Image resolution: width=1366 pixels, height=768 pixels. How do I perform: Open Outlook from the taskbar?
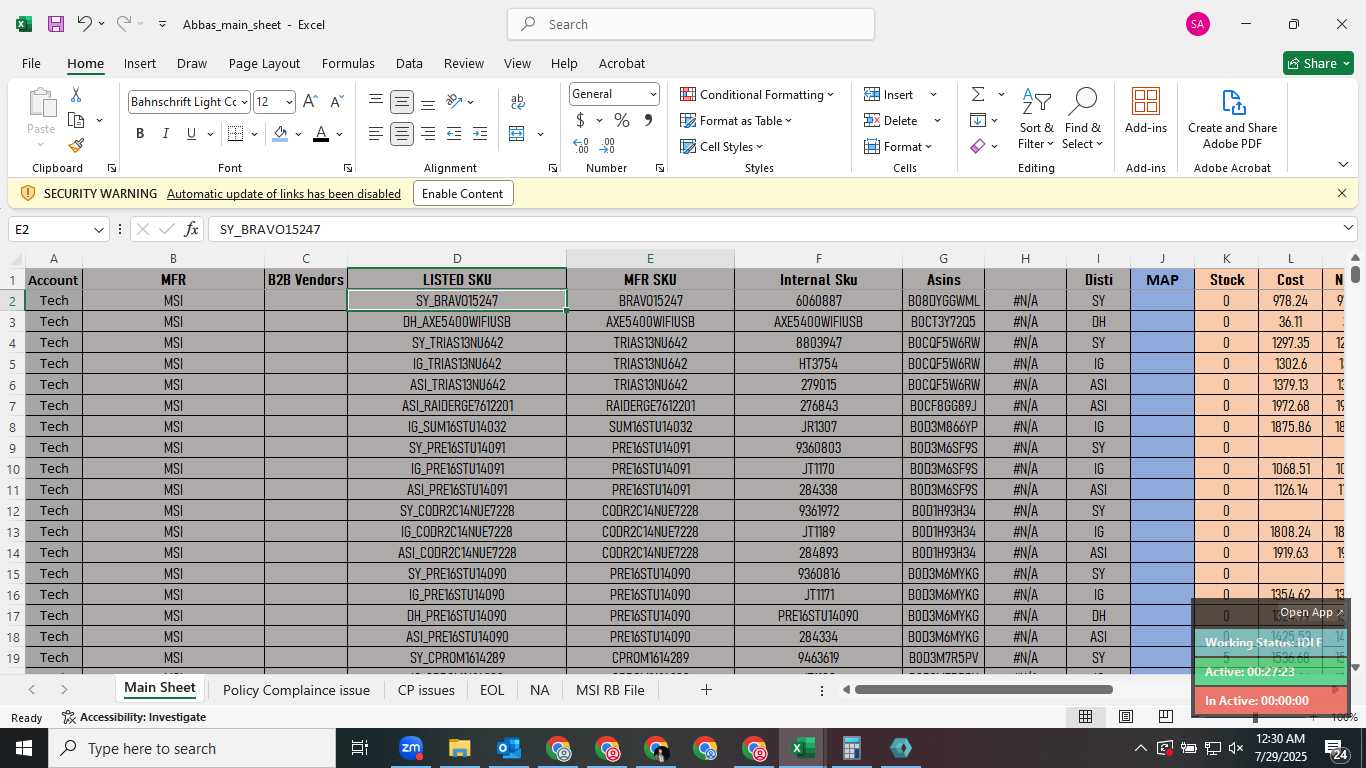[509, 748]
